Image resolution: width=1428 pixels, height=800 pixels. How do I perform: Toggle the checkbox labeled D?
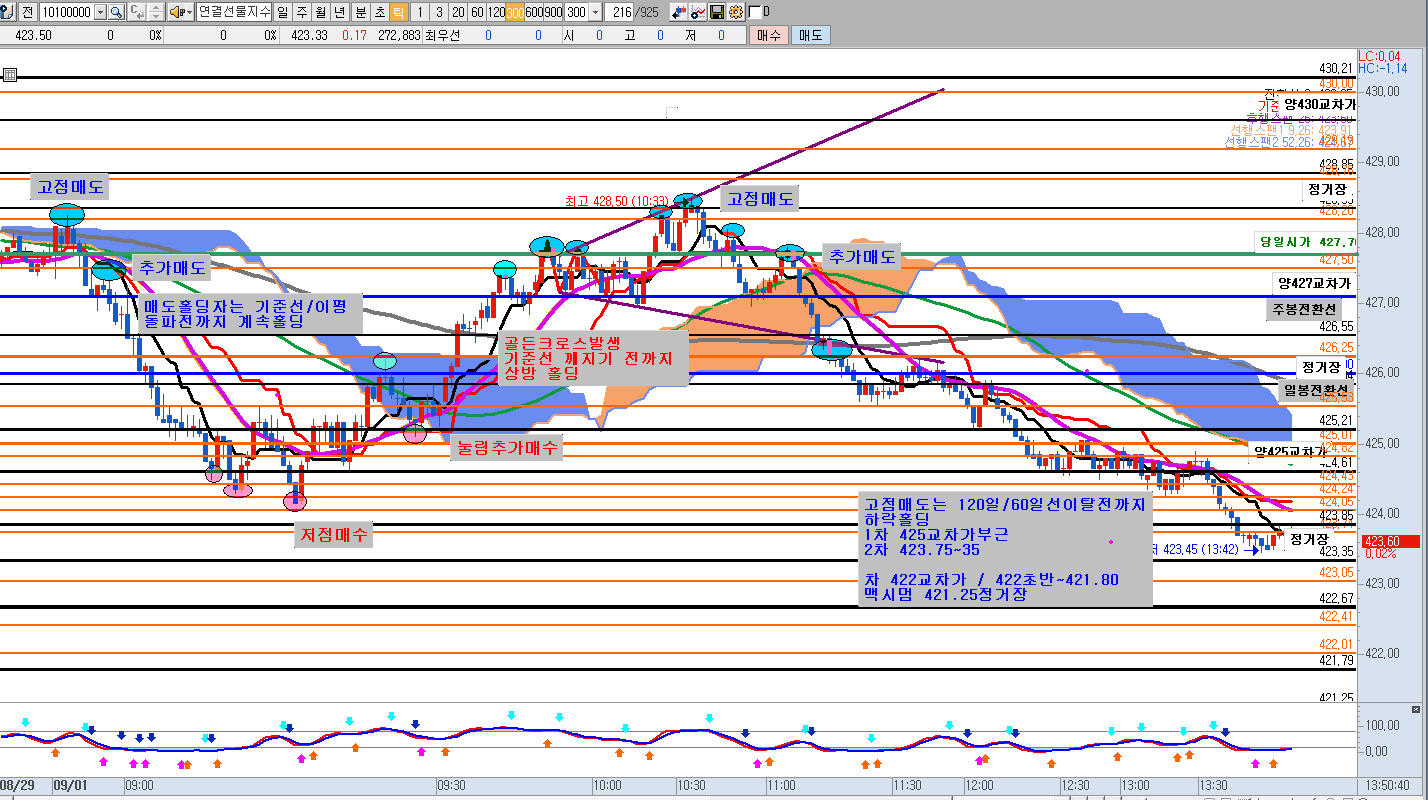point(754,12)
